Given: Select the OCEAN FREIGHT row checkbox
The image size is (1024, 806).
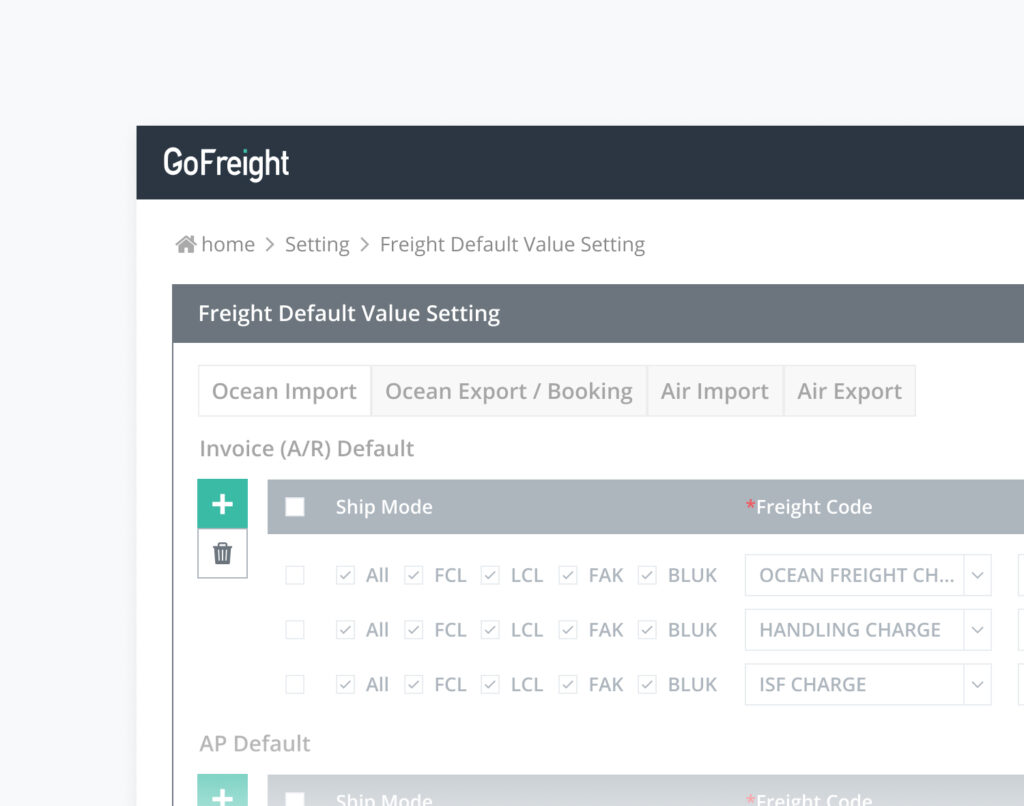Looking at the screenshot, I should [295, 575].
